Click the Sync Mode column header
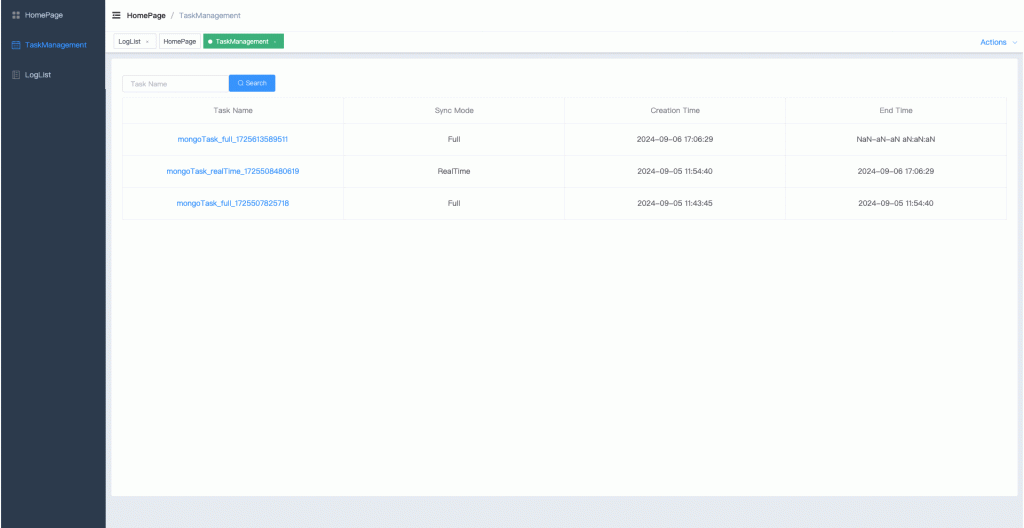This screenshot has width=1024, height=528. pyautogui.click(x=454, y=110)
